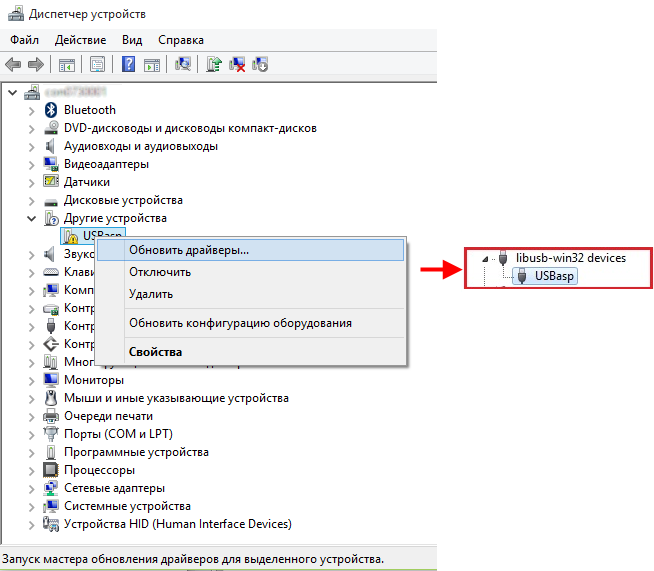Click the Датчики sensor icon
Viewport: 654px width, 571px height.
point(51,181)
